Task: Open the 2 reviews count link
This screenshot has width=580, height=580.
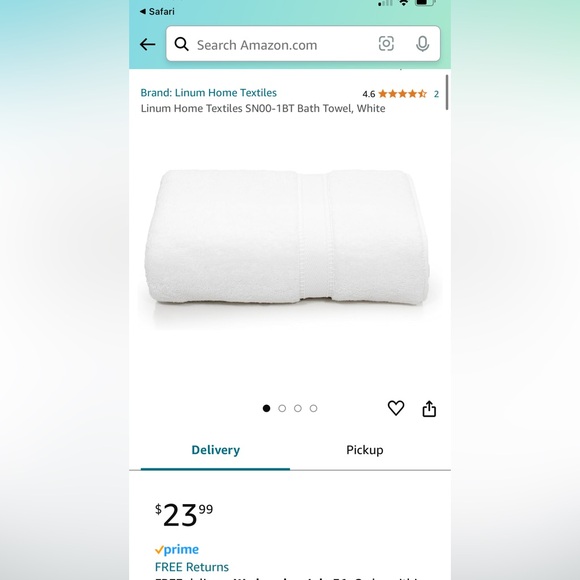Action: pyautogui.click(x=436, y=94)
